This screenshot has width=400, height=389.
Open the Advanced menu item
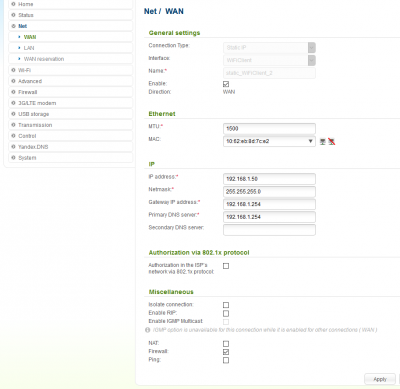click(70, 81)
